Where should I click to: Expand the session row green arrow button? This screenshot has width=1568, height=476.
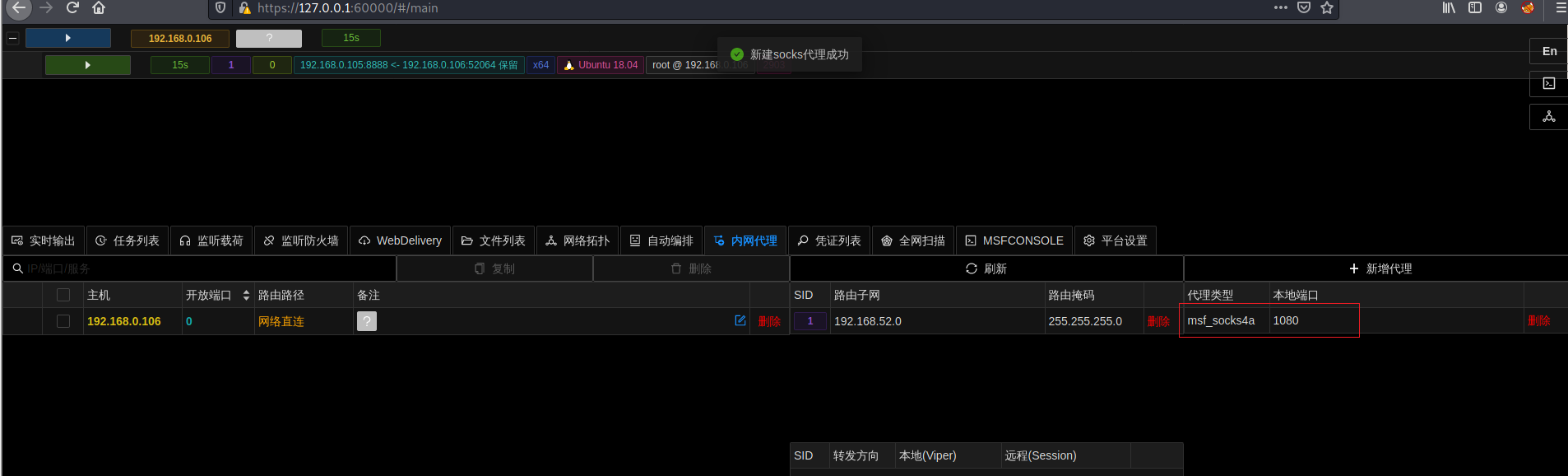click(x=87, y=65)
